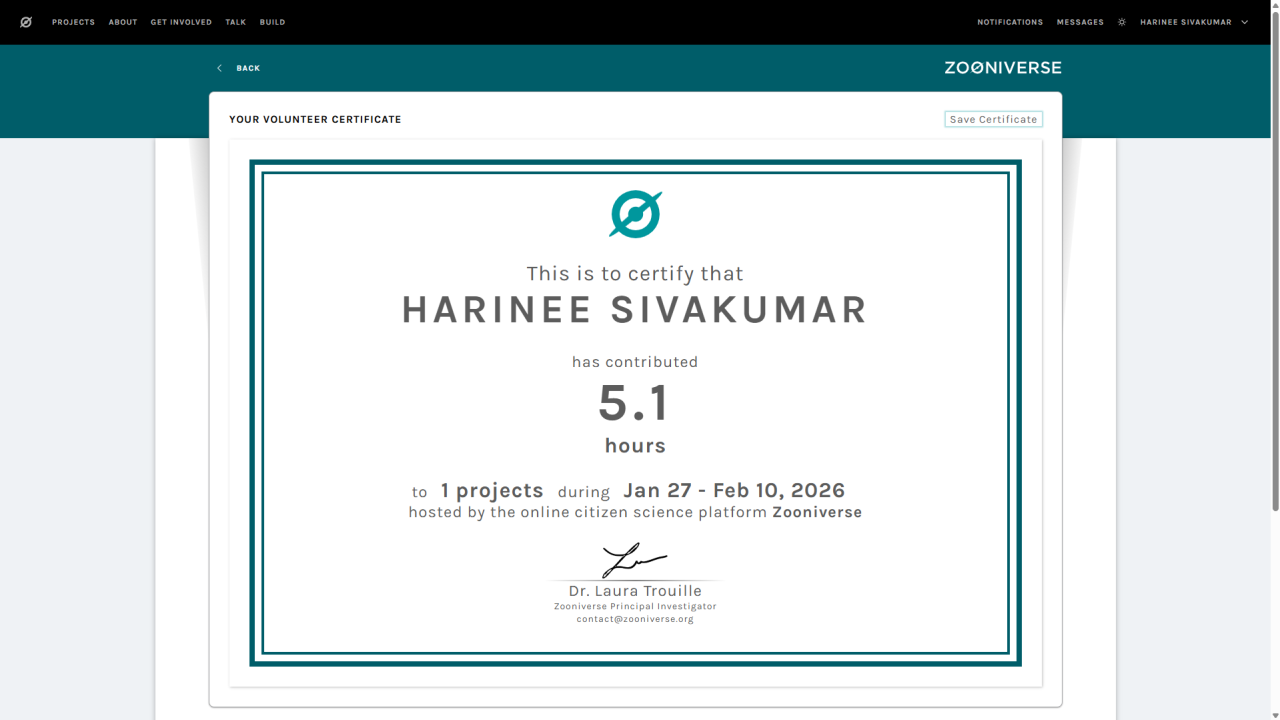
Task: Click the date range Jan 27 - Feb 10, 2026
Action: tap(734, 490)
